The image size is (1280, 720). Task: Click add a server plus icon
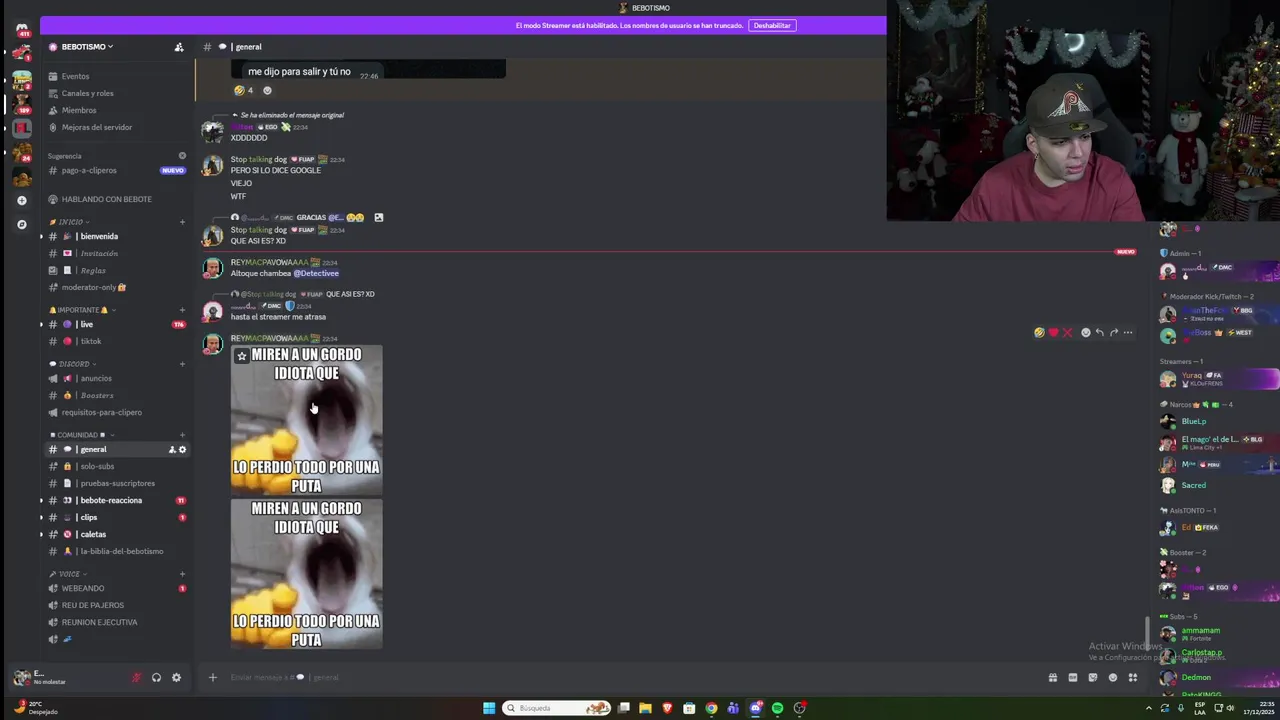click(22, 200)
